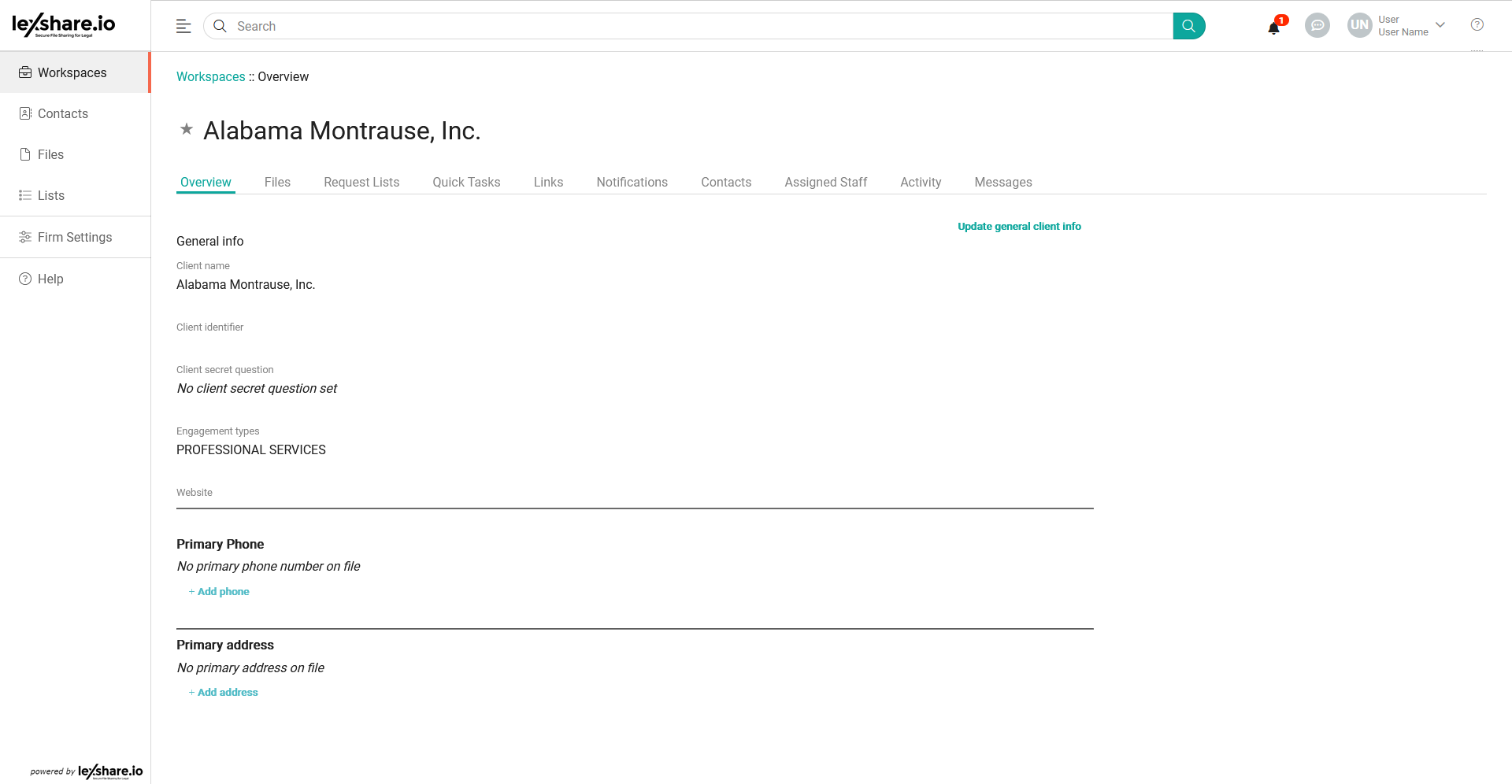Viewport: 1512px width, 784px height.
Task: Click the teal search magnifier button
Action: click(1188, 26)
